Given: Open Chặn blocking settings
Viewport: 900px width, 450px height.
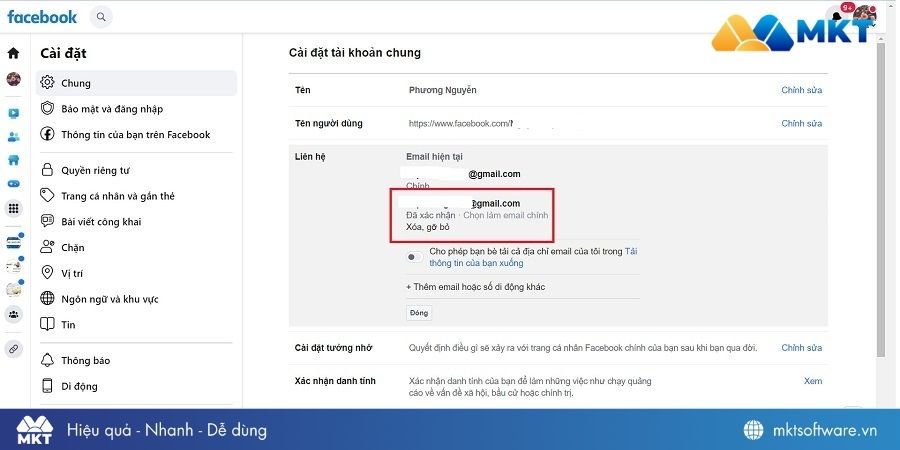Looking at the screenshot, I should pos(136,248).
